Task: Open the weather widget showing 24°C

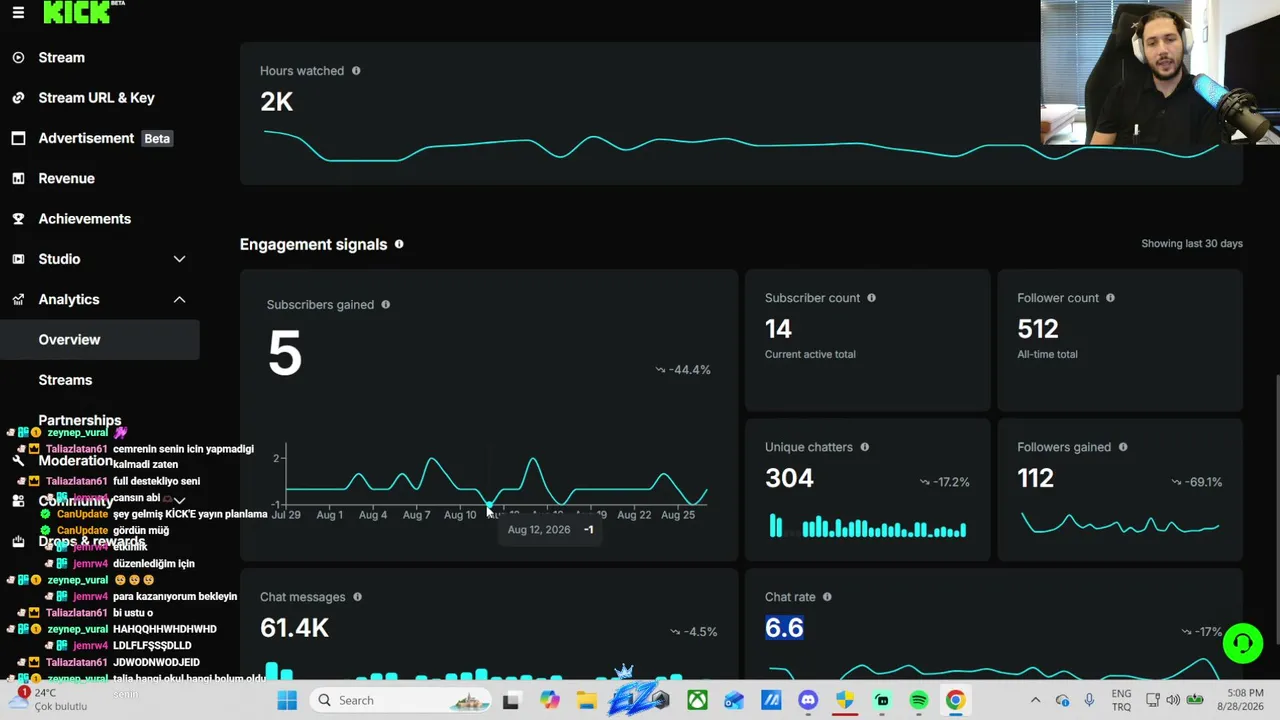Action: coord(48,699)
